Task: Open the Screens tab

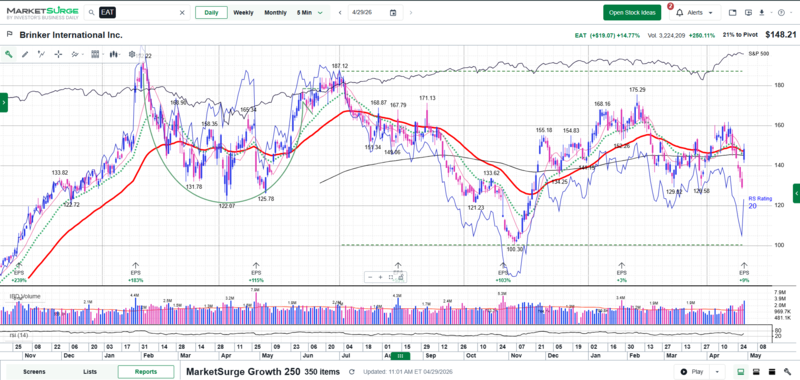Action: [34, 372]
